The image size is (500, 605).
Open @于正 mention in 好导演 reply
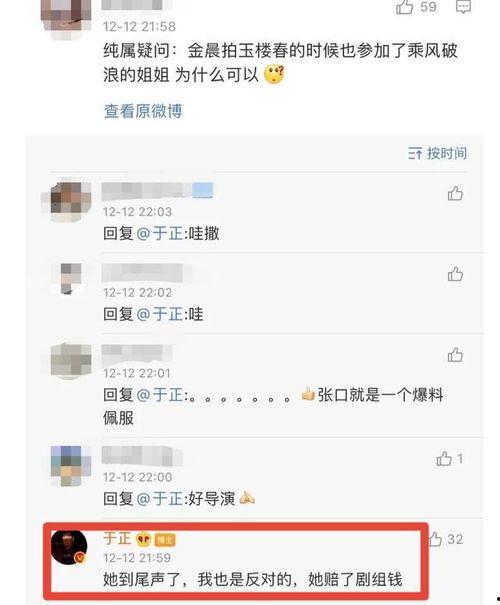(160, 499)
